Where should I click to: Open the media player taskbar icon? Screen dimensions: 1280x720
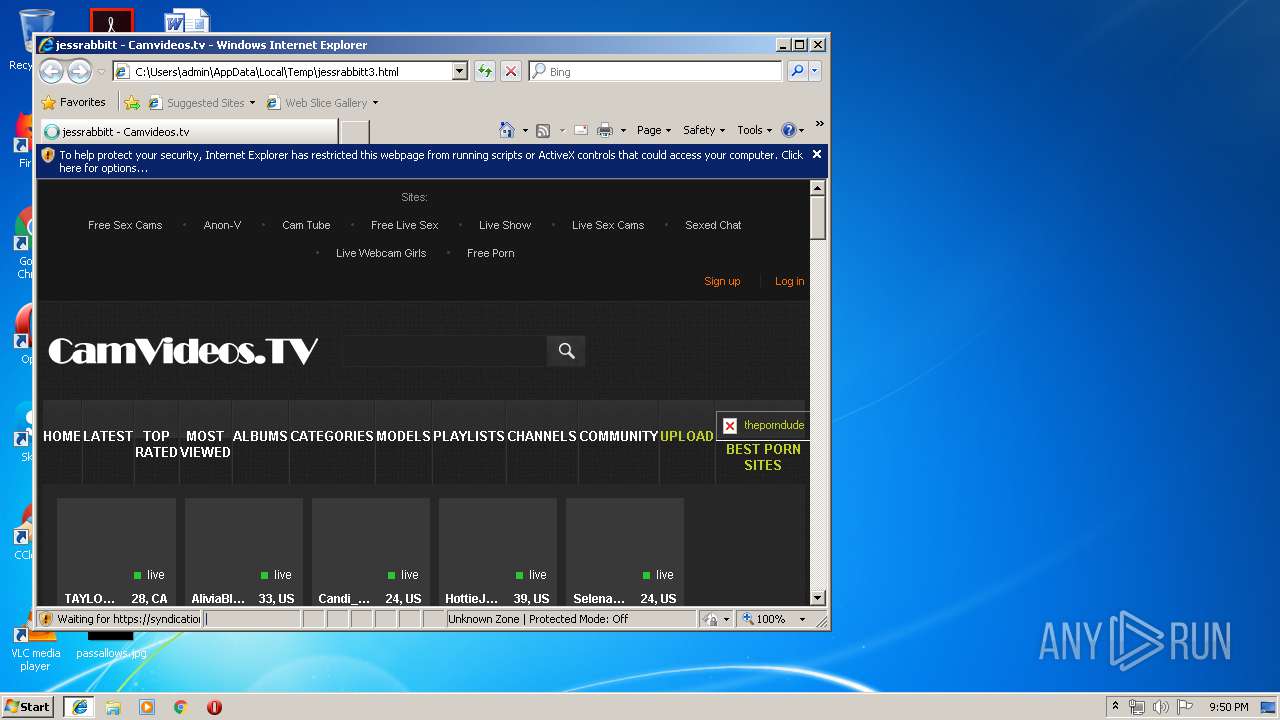(x=147, y=707)
